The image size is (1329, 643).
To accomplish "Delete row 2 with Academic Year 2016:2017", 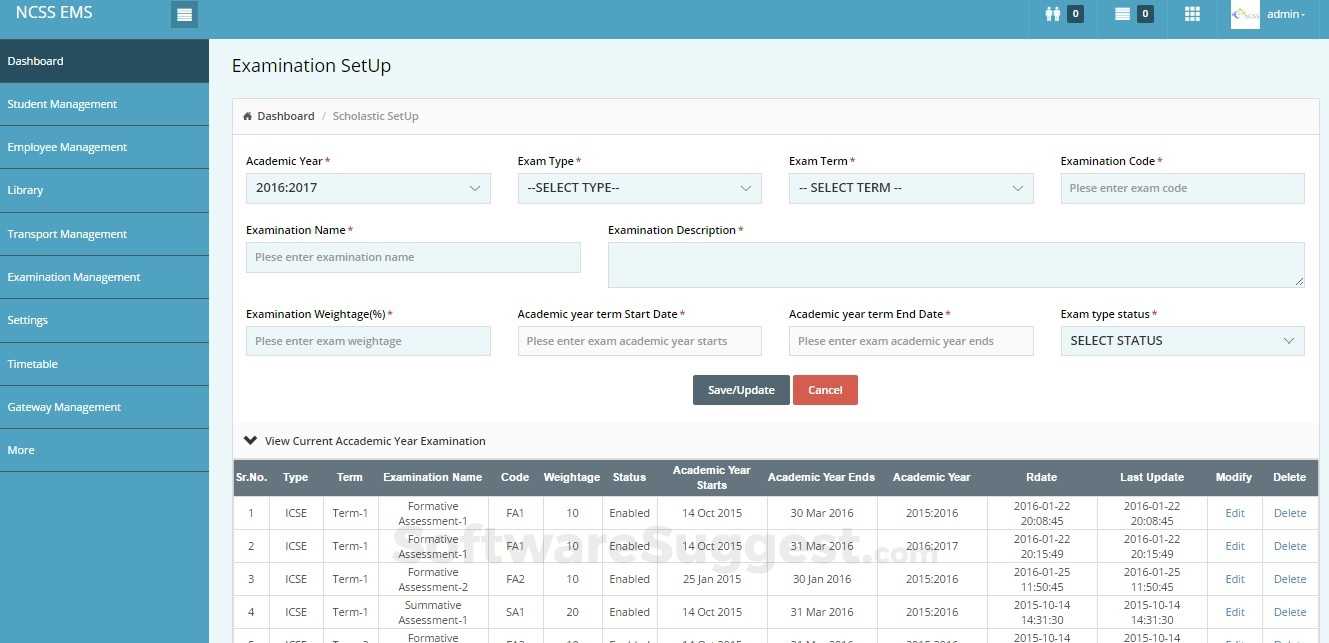I will click(1290, 546).
